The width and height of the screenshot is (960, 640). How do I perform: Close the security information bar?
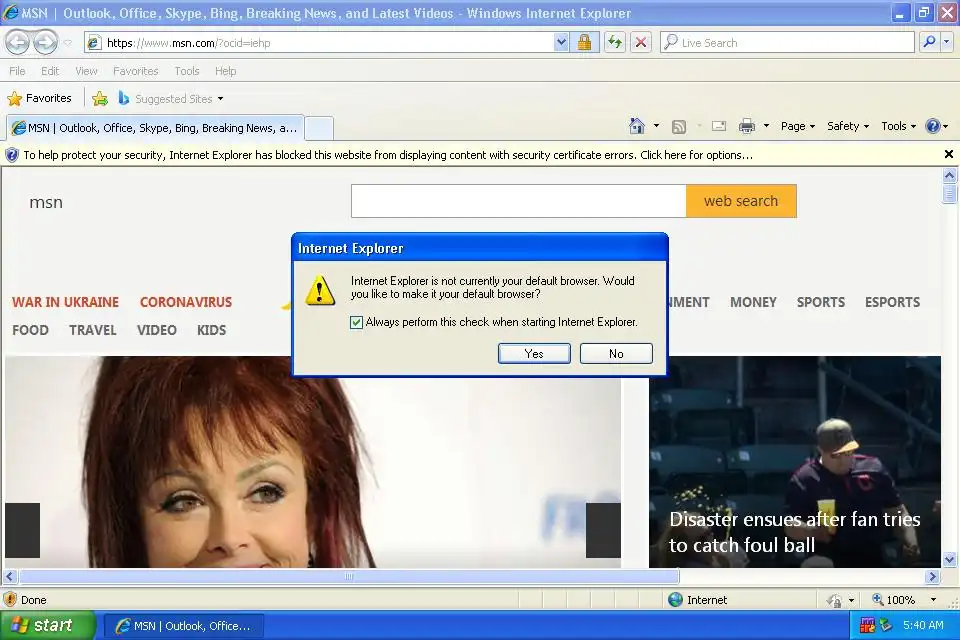[948, 154]
